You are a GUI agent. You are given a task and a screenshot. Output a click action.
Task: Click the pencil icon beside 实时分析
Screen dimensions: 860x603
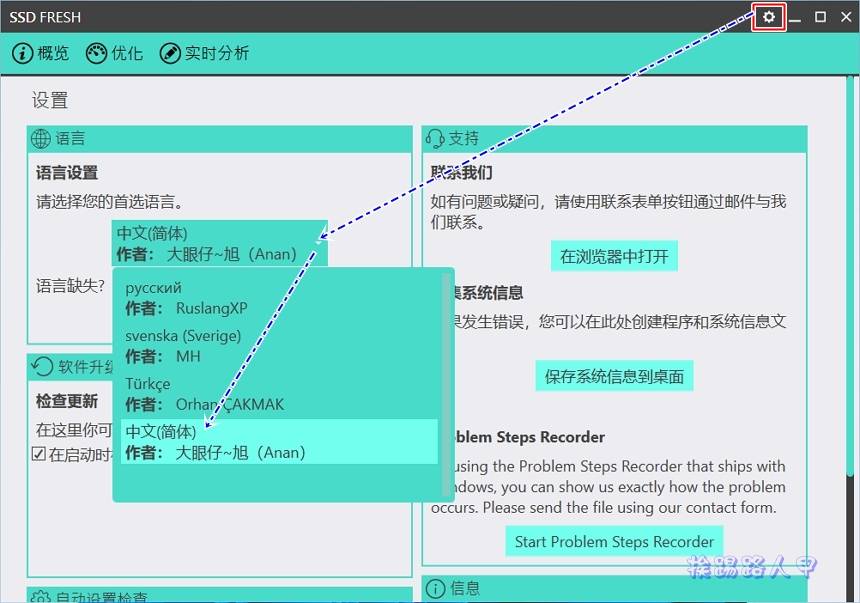(169, 53)
